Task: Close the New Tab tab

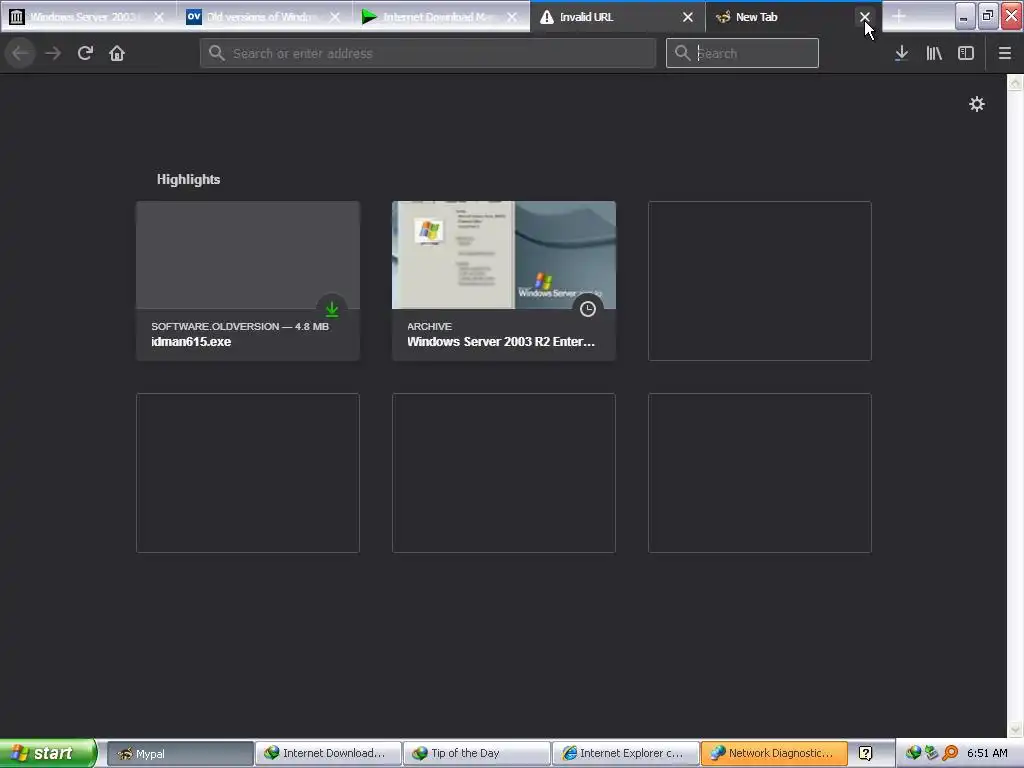Action: click(x=864, y=17)
